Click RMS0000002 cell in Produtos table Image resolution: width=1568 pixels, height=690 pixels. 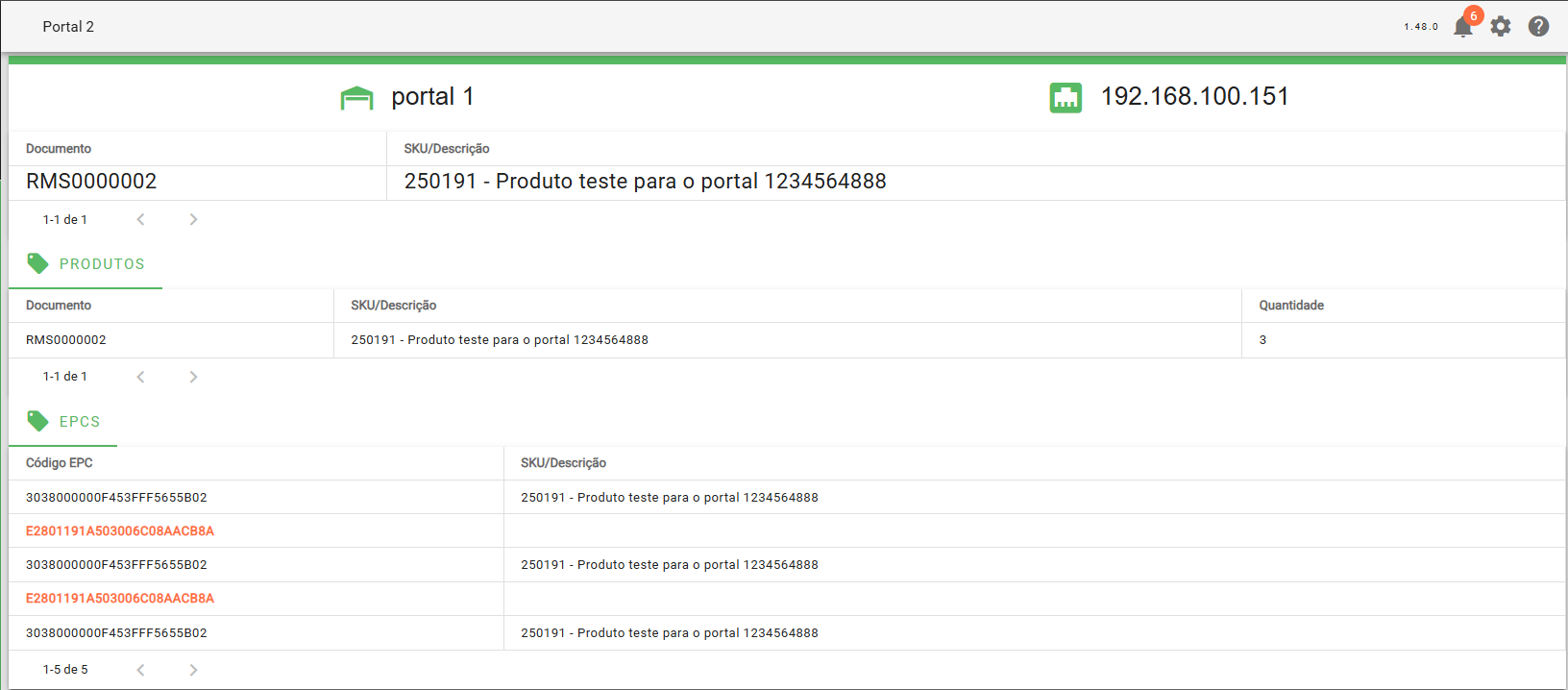pyautogui.click(x=66, y=340)
